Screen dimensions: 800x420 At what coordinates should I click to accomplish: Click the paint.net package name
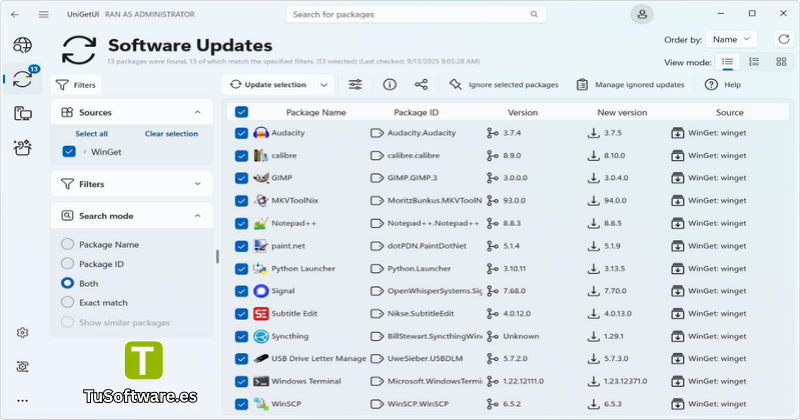pos(288,246)
